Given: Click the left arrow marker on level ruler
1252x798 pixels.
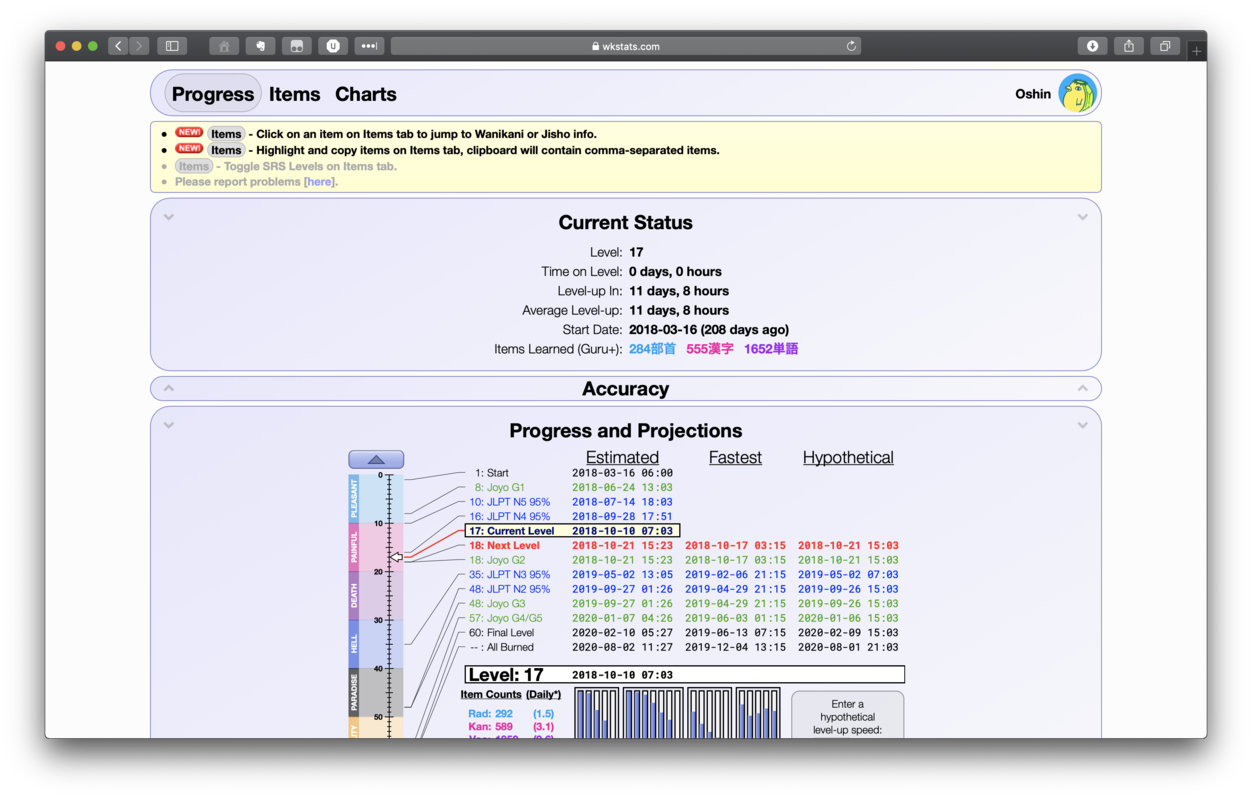Looking at the screenshot, I should (396, 557).
